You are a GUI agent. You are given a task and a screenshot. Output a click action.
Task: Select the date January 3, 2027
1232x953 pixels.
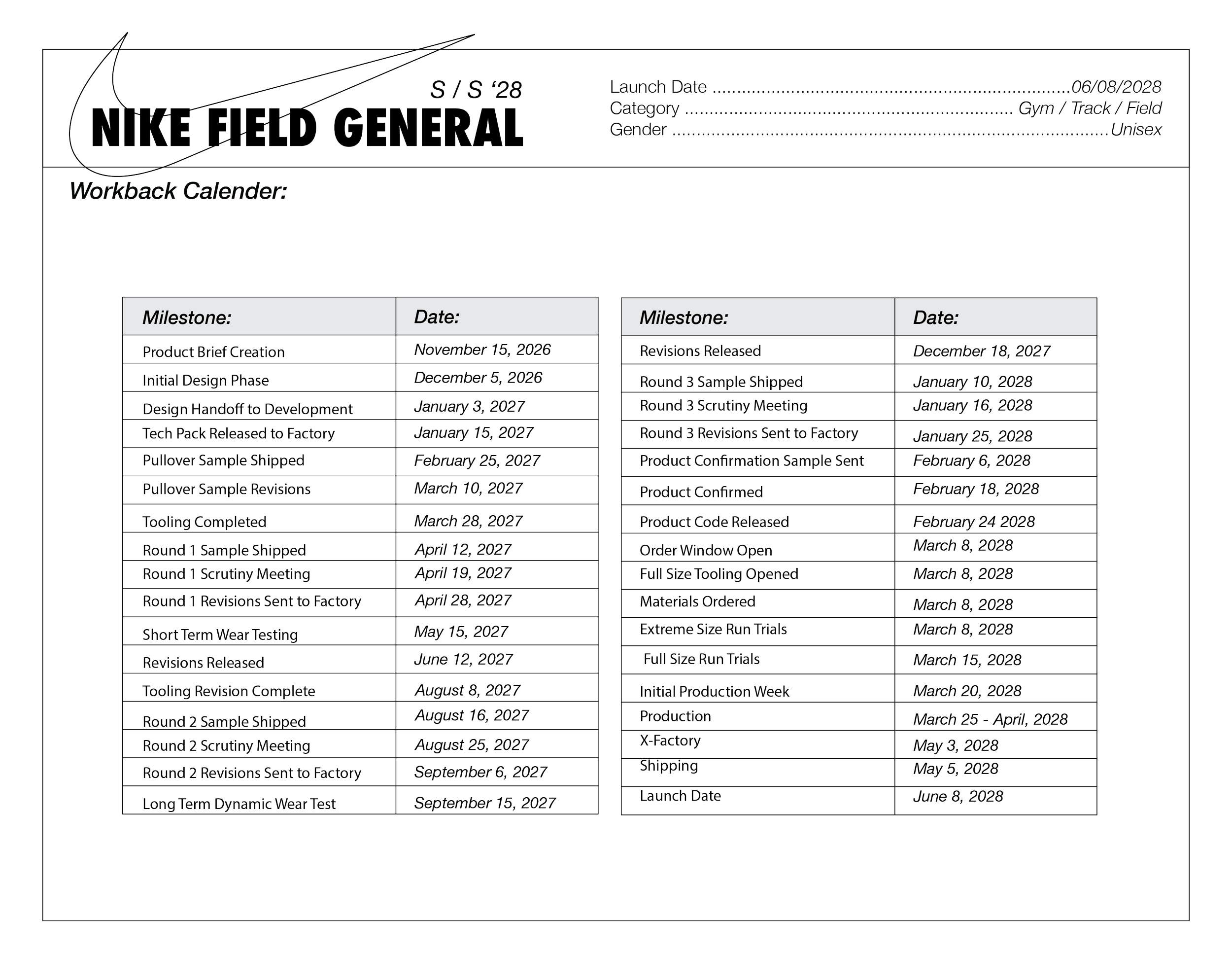tap(469, 406)
